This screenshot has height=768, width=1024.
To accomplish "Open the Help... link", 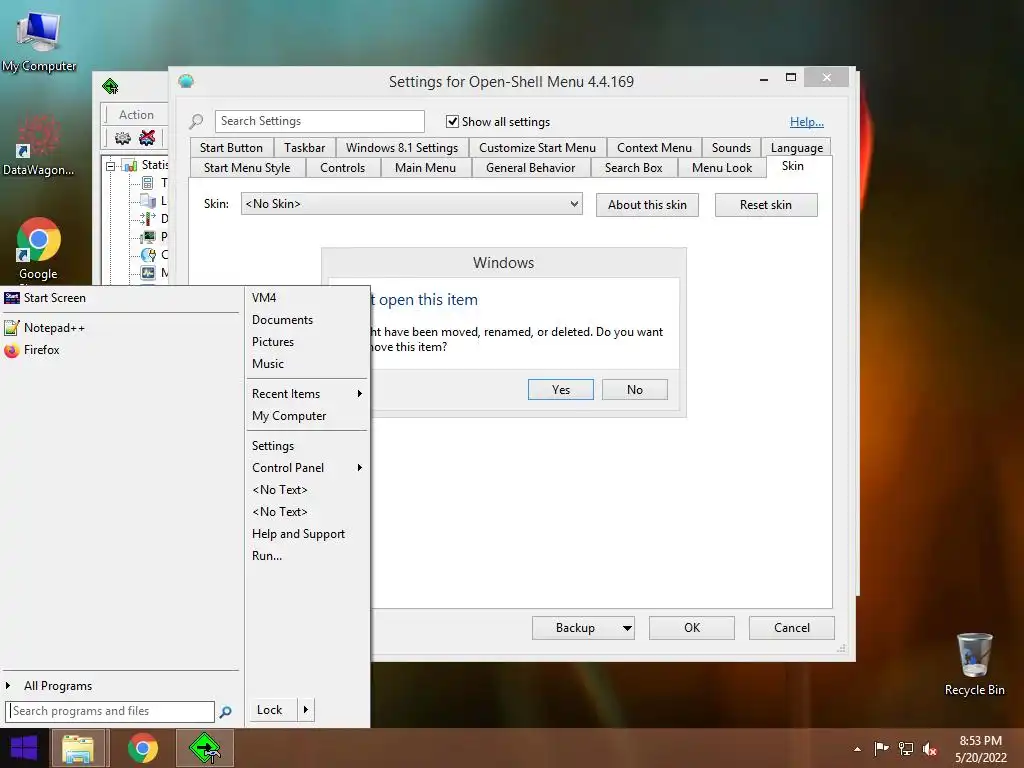I will pyautogui.click(x=807, y=121).
